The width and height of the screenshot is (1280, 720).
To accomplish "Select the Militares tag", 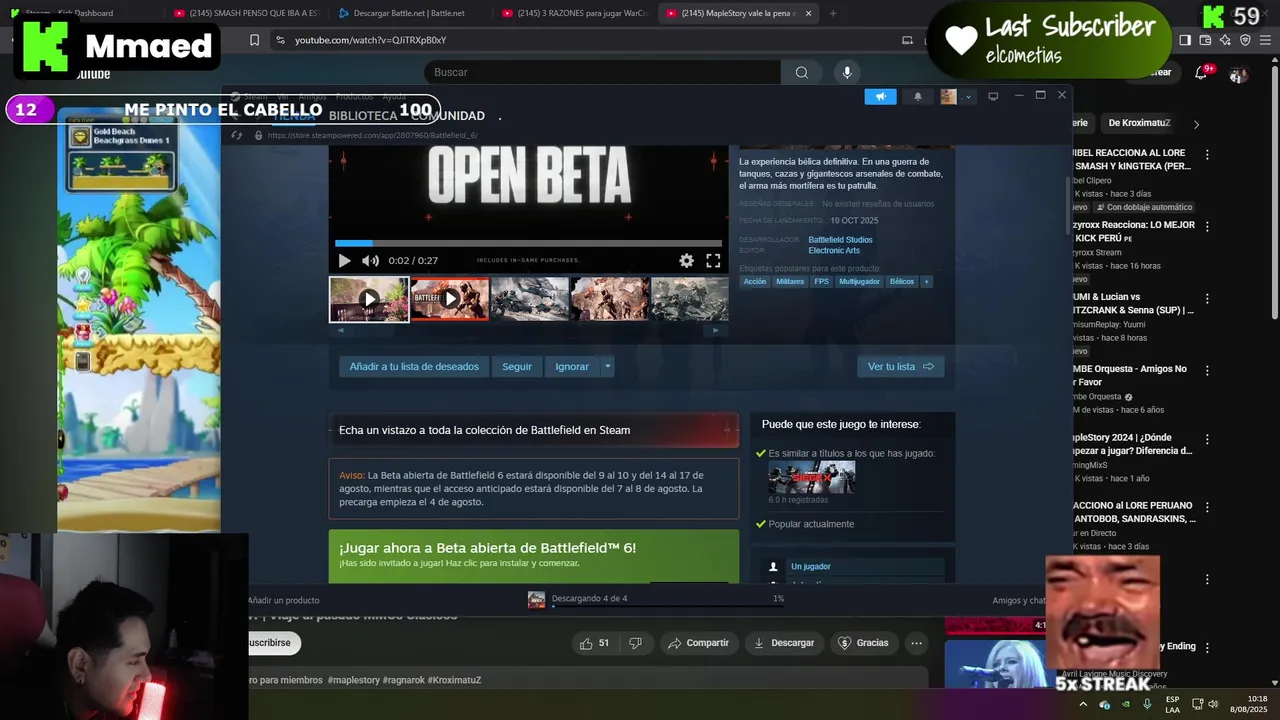I will (x=790, y=282).
